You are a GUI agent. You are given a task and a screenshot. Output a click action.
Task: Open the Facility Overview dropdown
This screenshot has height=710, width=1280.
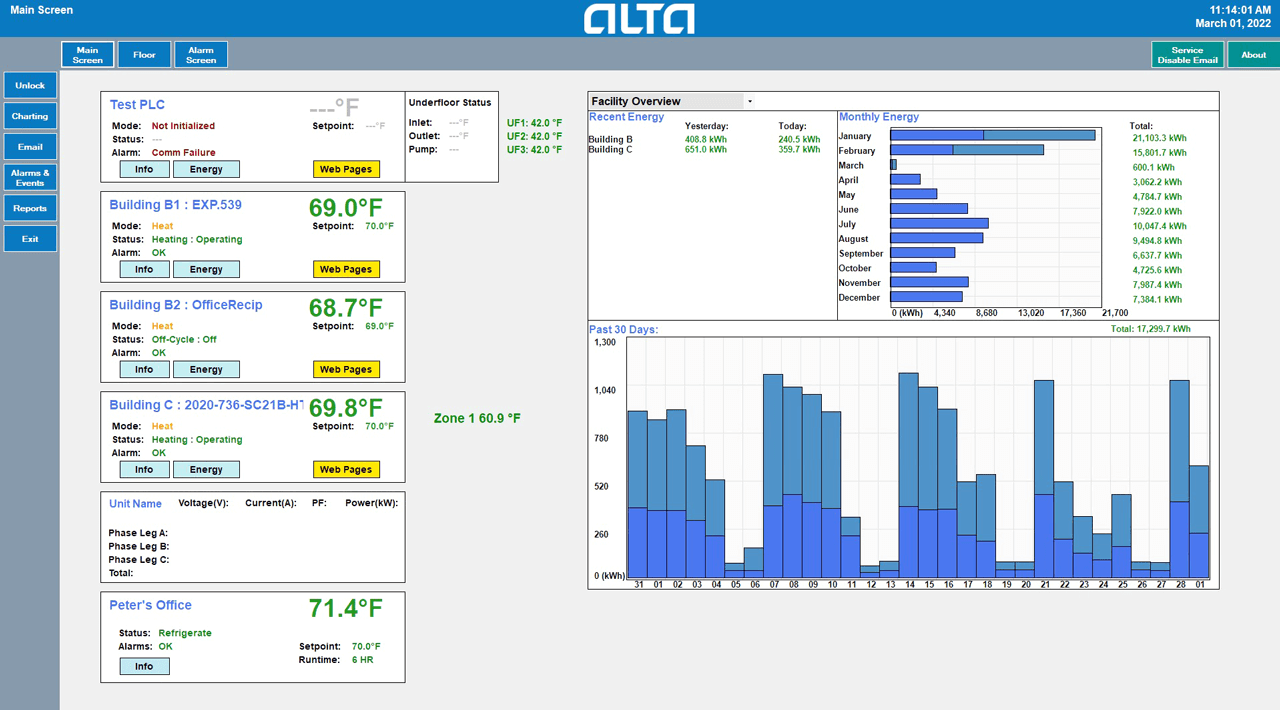(749, 101)
